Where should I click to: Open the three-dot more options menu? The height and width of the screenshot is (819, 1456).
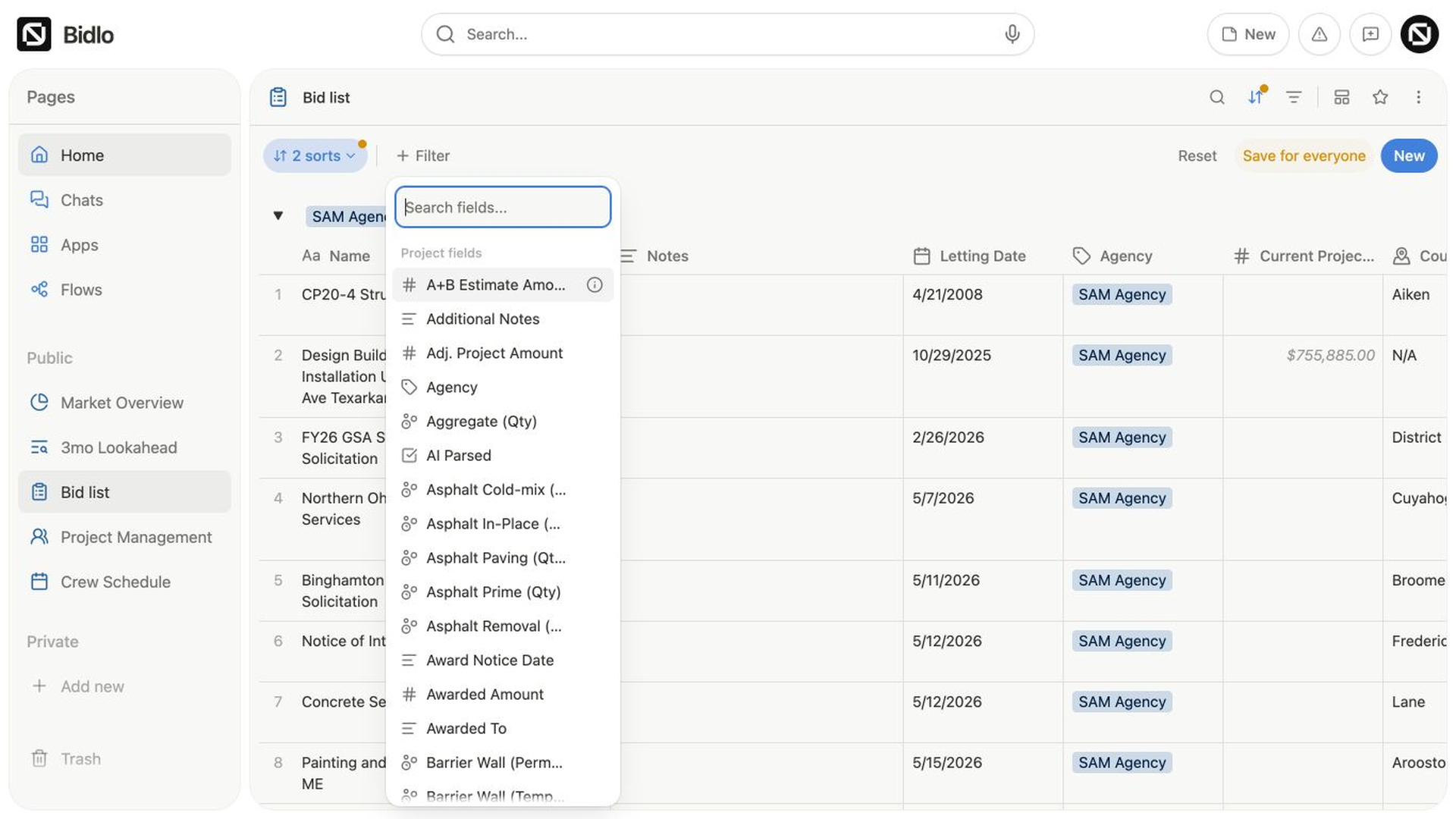[1418, 97]
